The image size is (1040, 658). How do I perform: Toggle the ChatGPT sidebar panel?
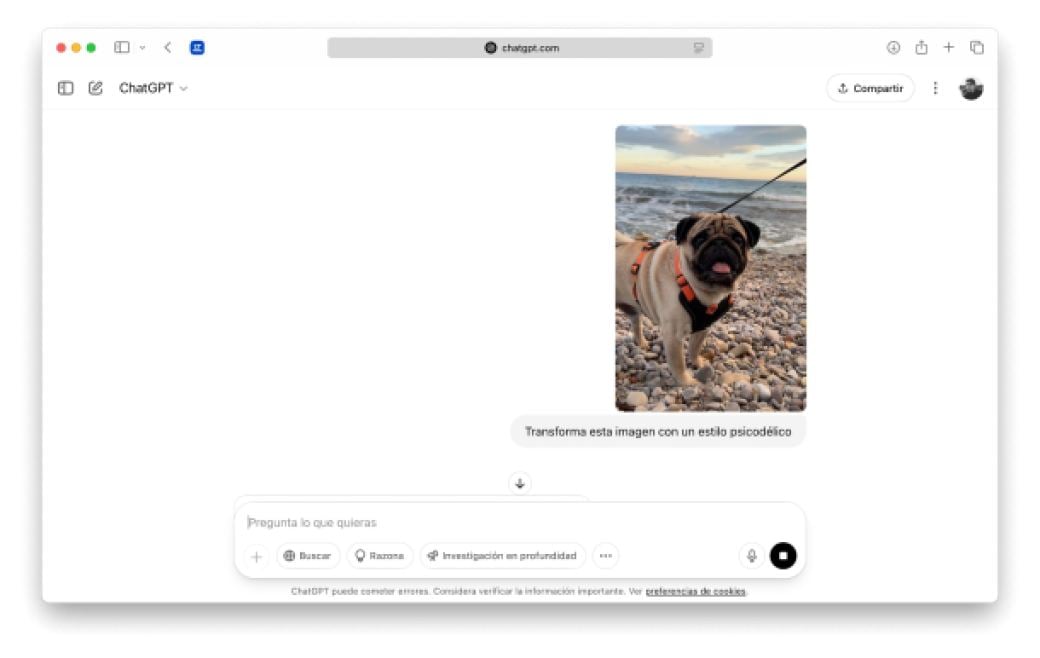point(65,88)
